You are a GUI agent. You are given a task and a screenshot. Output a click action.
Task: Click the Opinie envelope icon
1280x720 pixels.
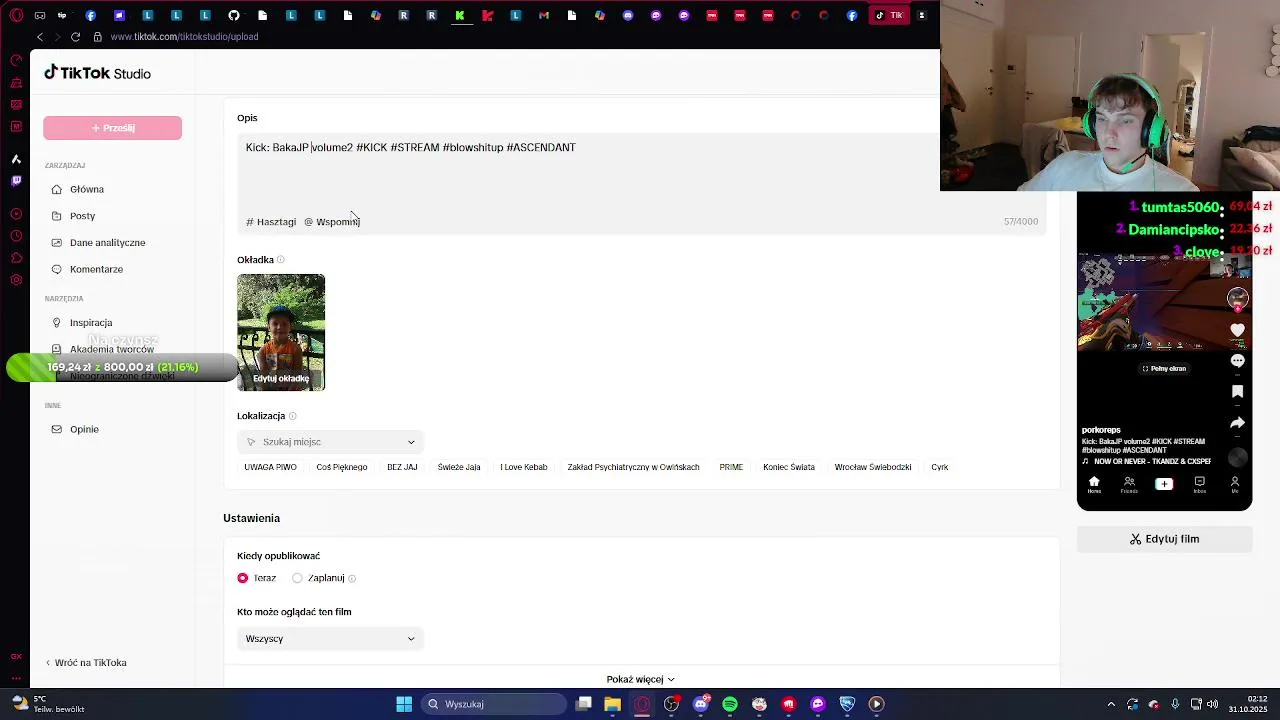[57, 429]
